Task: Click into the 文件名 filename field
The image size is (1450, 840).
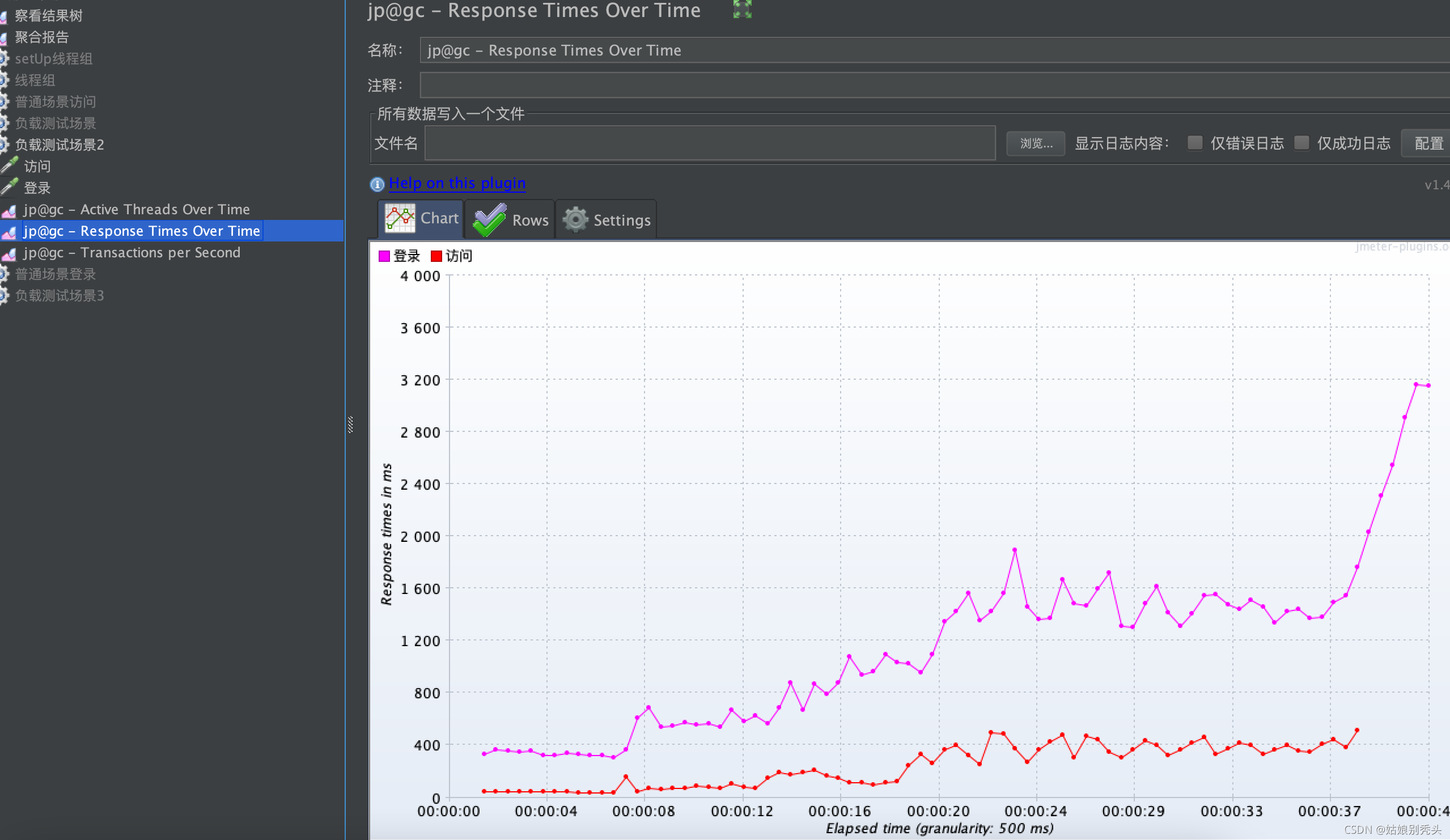Action: (x=710, y=143)
